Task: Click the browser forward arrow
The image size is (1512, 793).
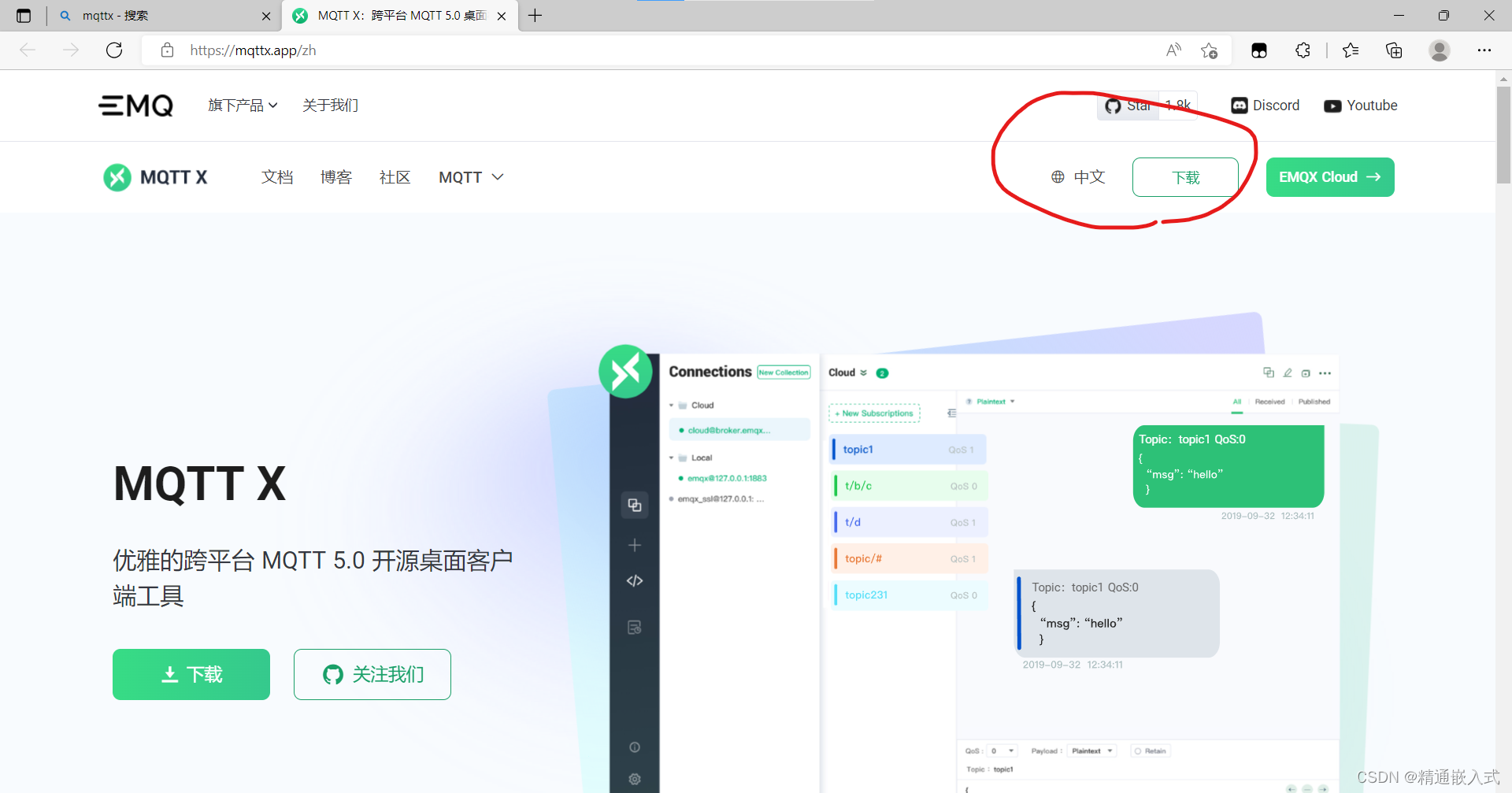Action: (71, 50)
